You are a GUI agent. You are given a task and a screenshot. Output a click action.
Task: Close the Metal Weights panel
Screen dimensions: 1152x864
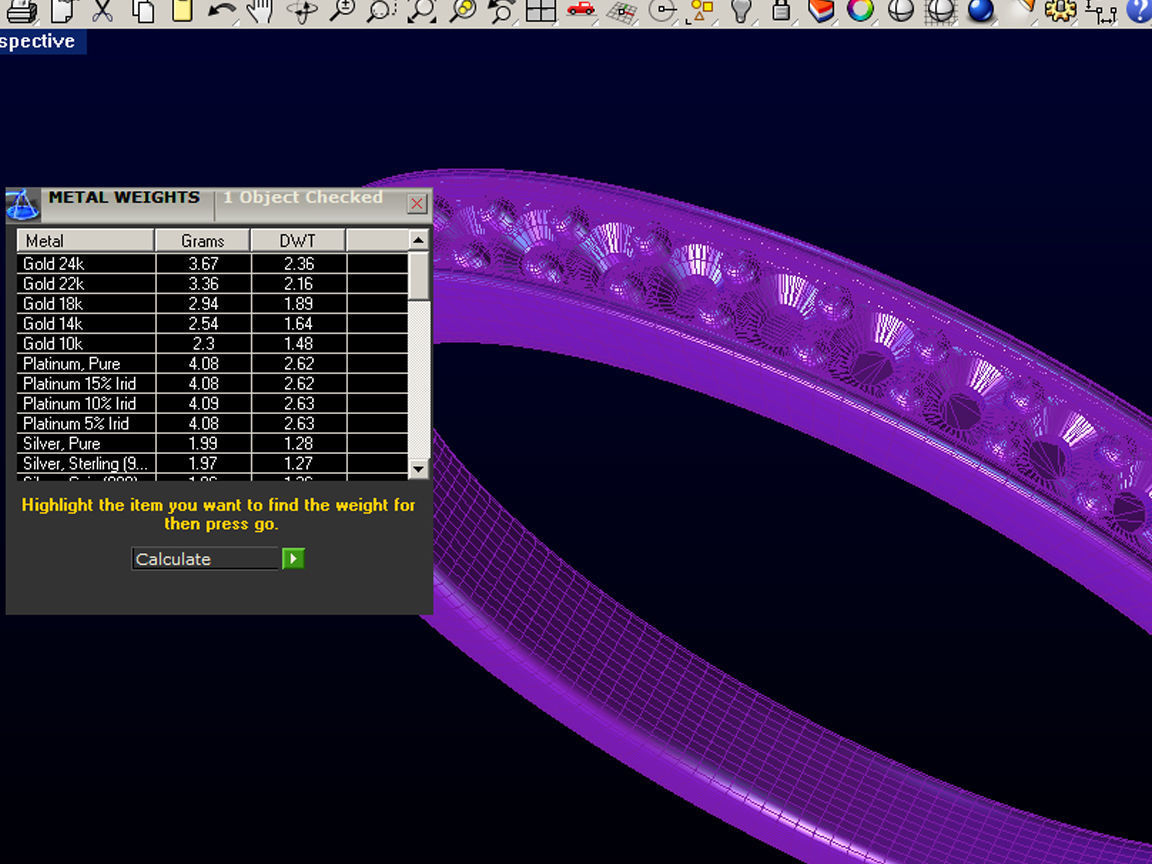point(417,204)
